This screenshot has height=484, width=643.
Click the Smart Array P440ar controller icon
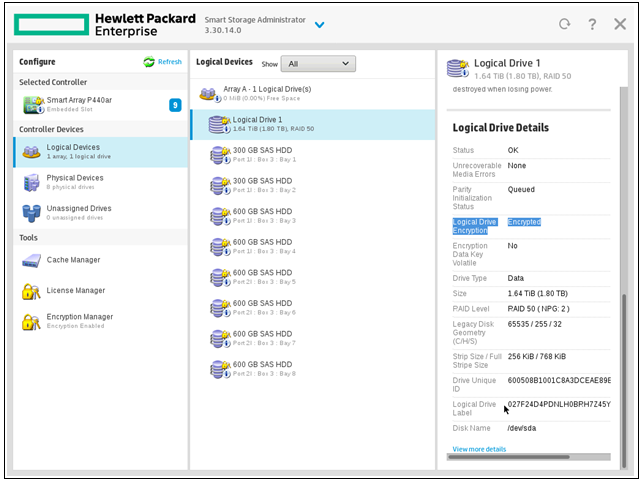pyautogui.click(x=33, y=105)
